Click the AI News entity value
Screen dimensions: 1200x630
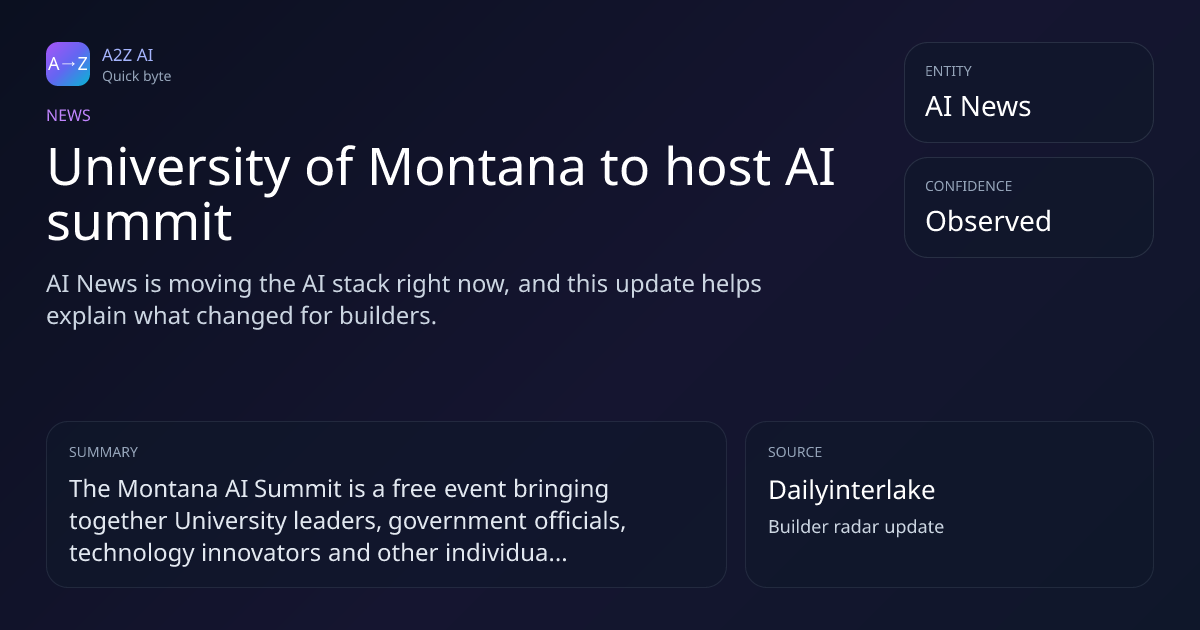pos(978,106)
